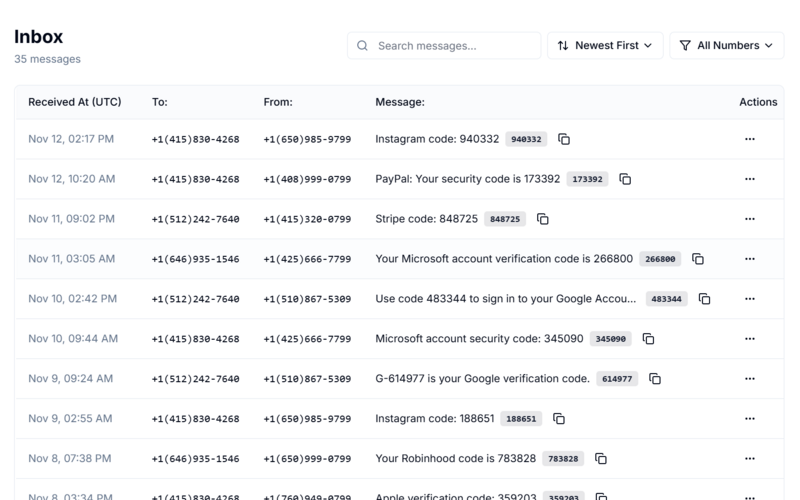Click the 783828 code badge
Image resolution: width=800 pixels, height=500 pixels.
point(563,459)
